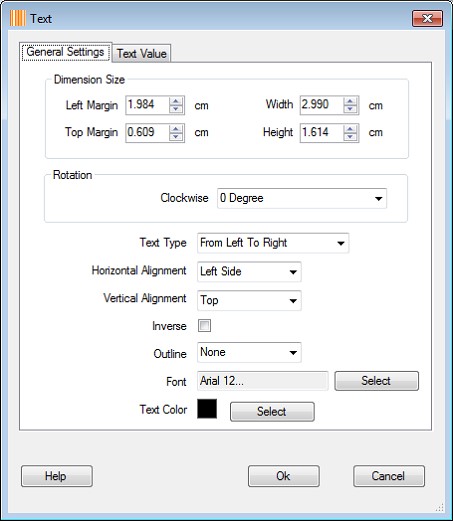Increase Height with up spinner arrow
This screenshot has height=521, width=453.
tap(350, 129)
